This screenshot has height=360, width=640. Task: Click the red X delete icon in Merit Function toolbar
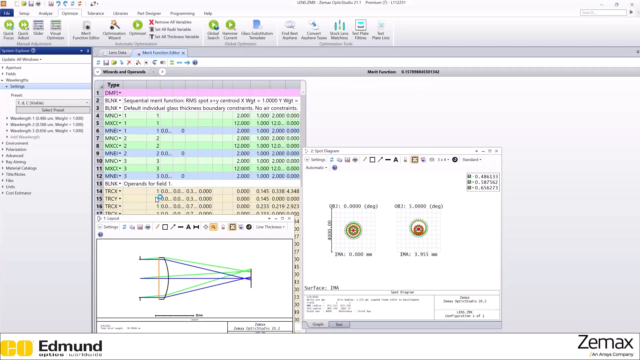(x=129, y=62)
